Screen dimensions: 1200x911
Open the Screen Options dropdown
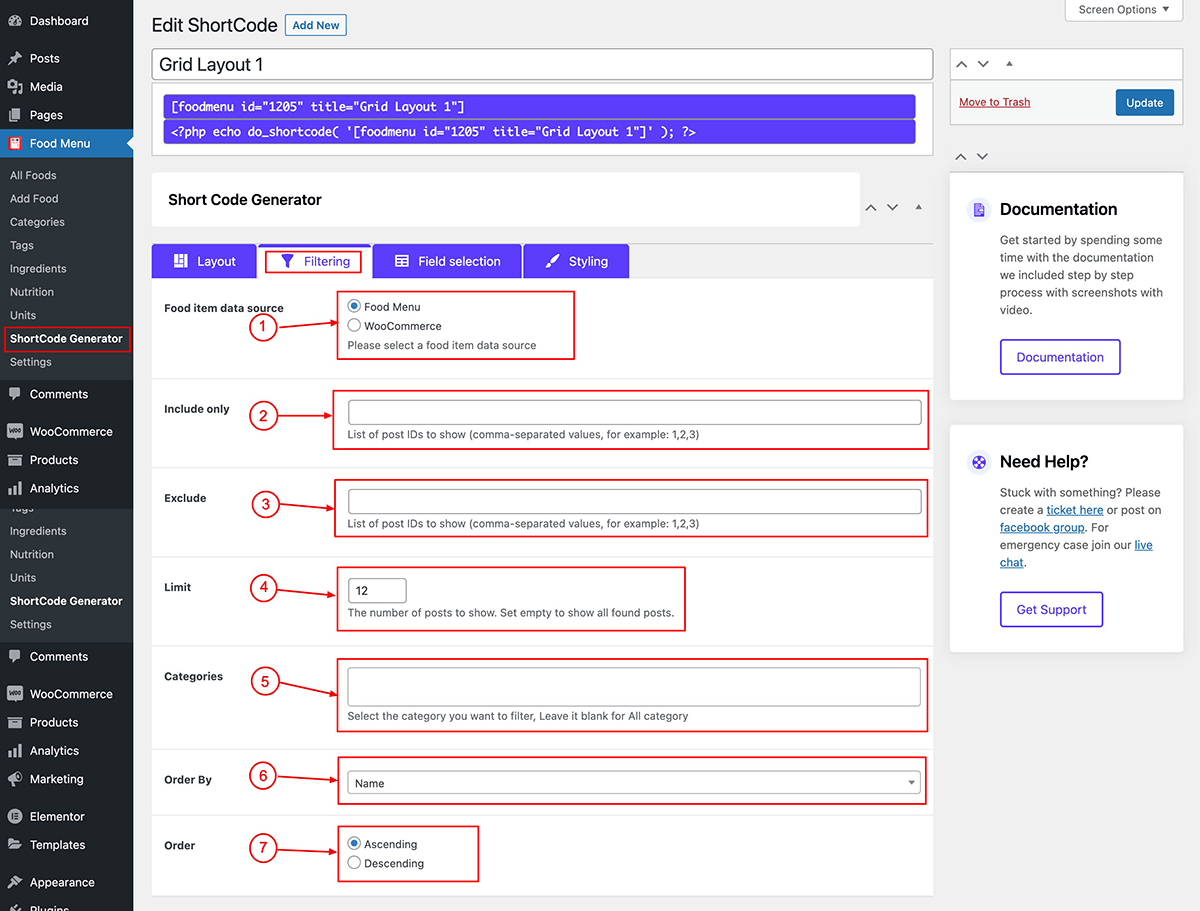pyautogui.click(x=1125, y=10)
